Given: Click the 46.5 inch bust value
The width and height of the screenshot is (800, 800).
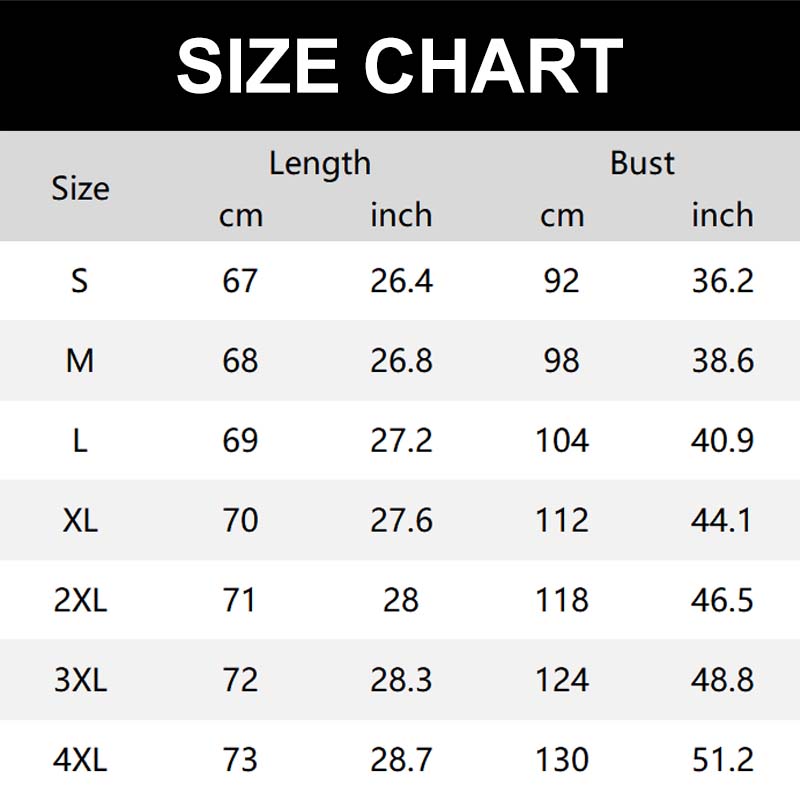Looking at the screenshot, I should coord(722,601).
